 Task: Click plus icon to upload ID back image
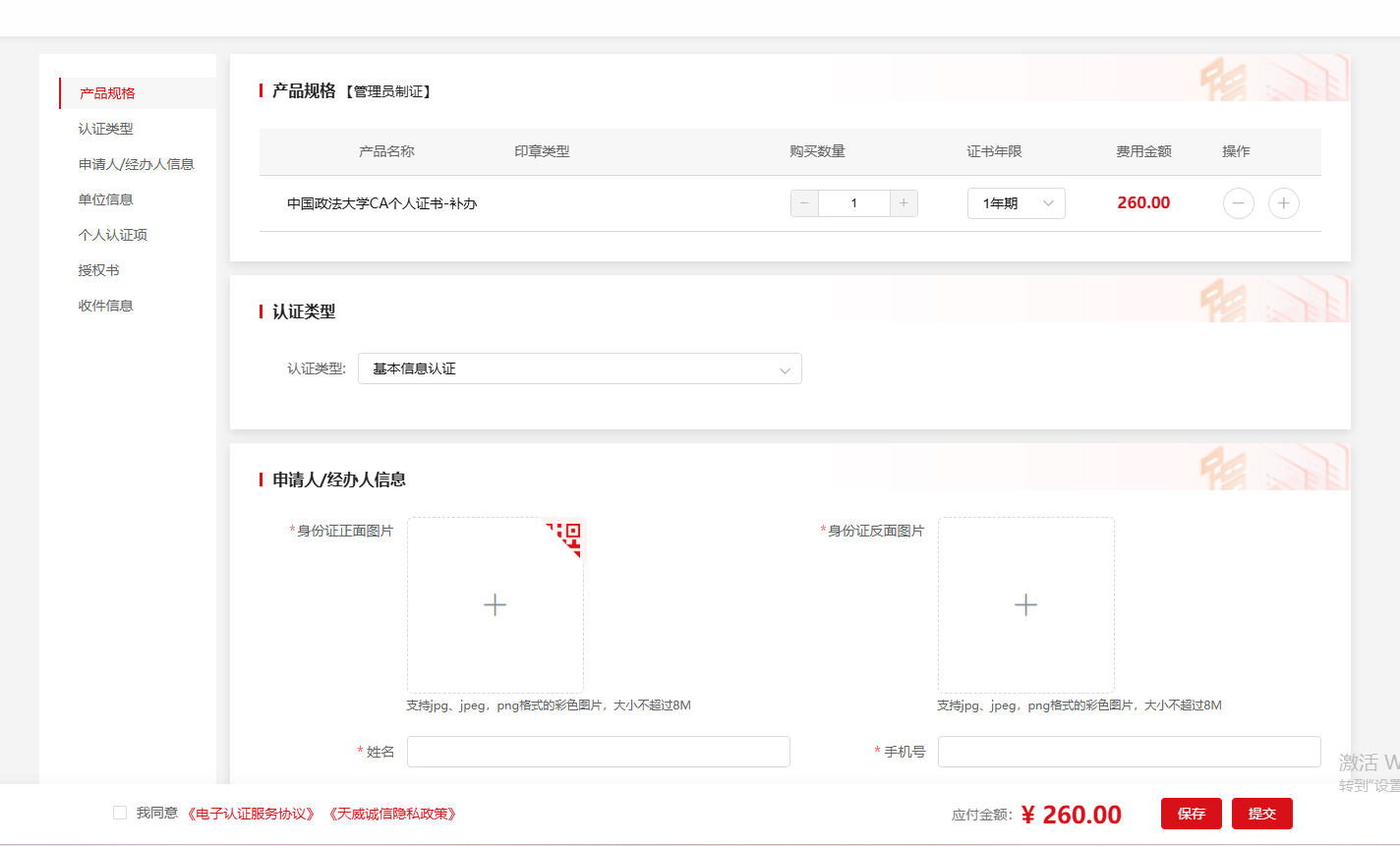[1025, 605]
